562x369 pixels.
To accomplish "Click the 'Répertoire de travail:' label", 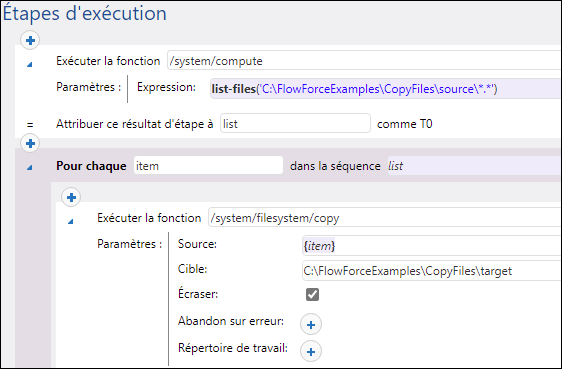I will (233, 348).
